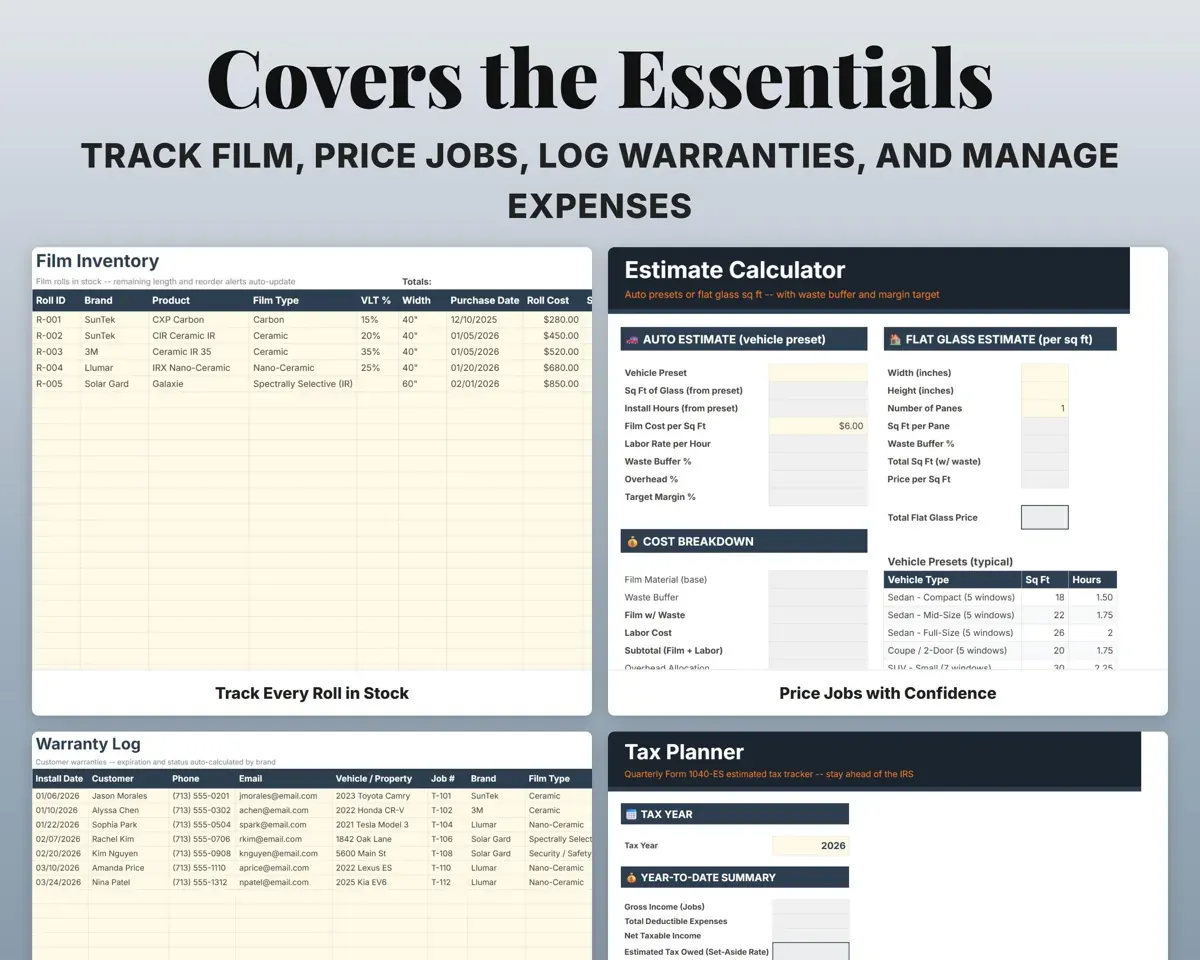Screen dimensions: 1200x960
Task: Select the 12/10/2025 purchase date cell
Action: pyautogui.click(x=485, y=320)
